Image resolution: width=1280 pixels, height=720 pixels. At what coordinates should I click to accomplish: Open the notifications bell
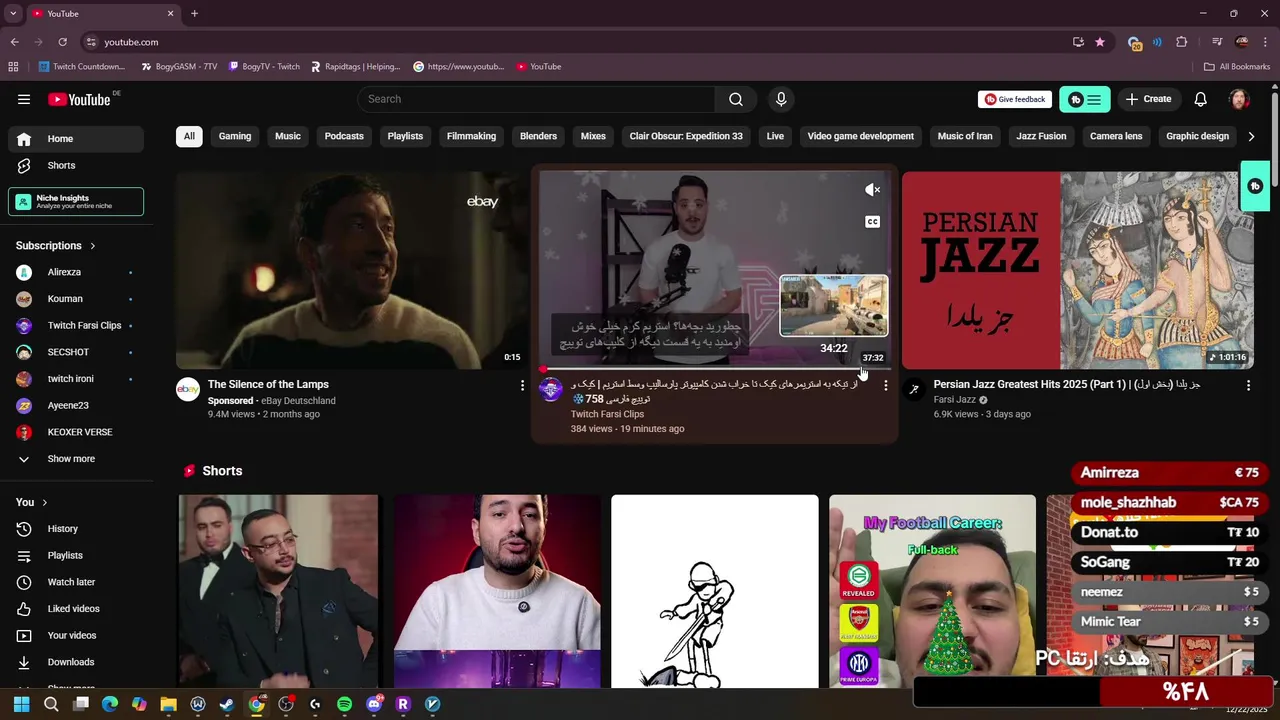pyautogui.click(x=1201, y=99)
